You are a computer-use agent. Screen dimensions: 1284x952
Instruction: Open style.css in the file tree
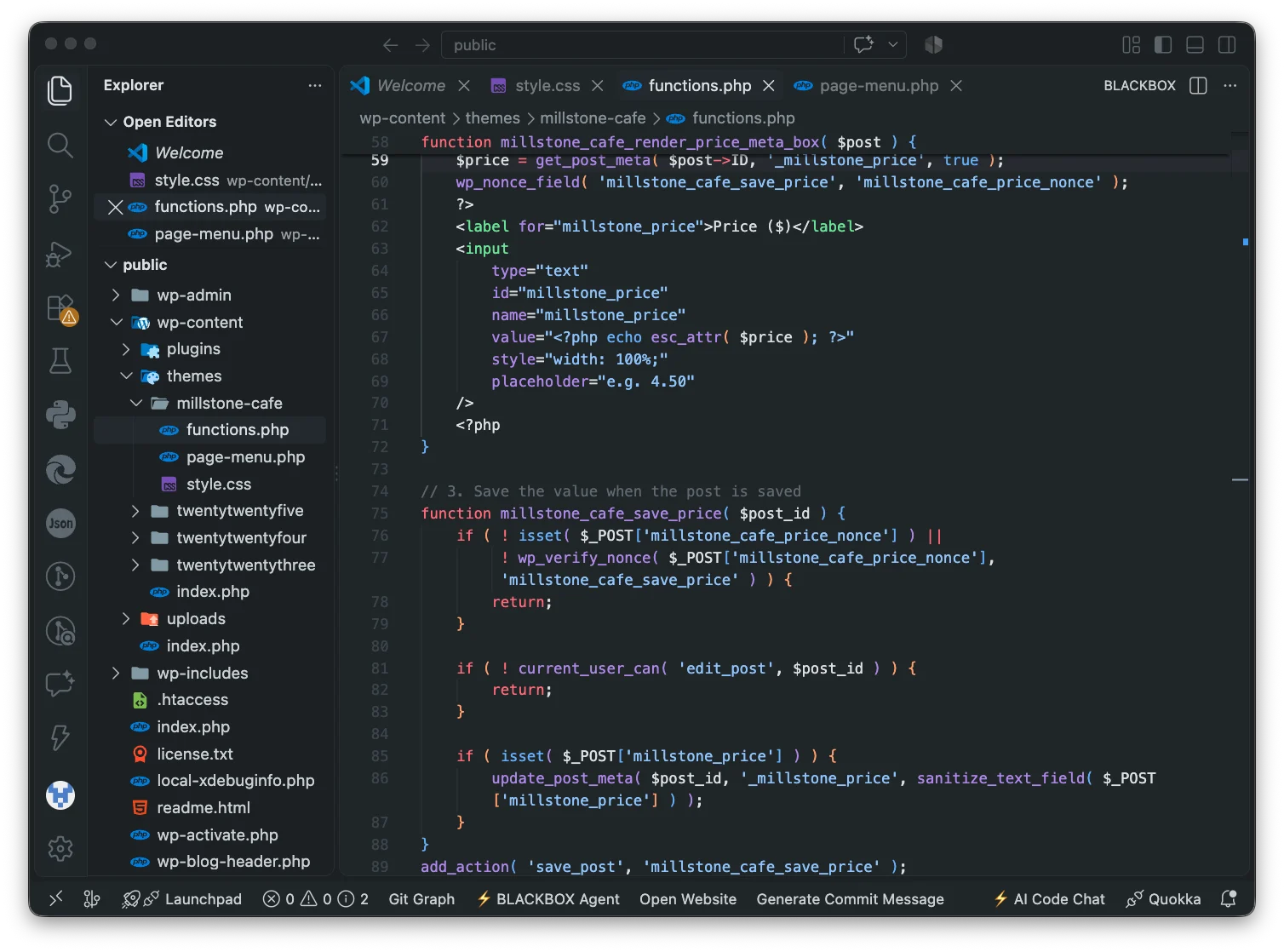point(219,484)
